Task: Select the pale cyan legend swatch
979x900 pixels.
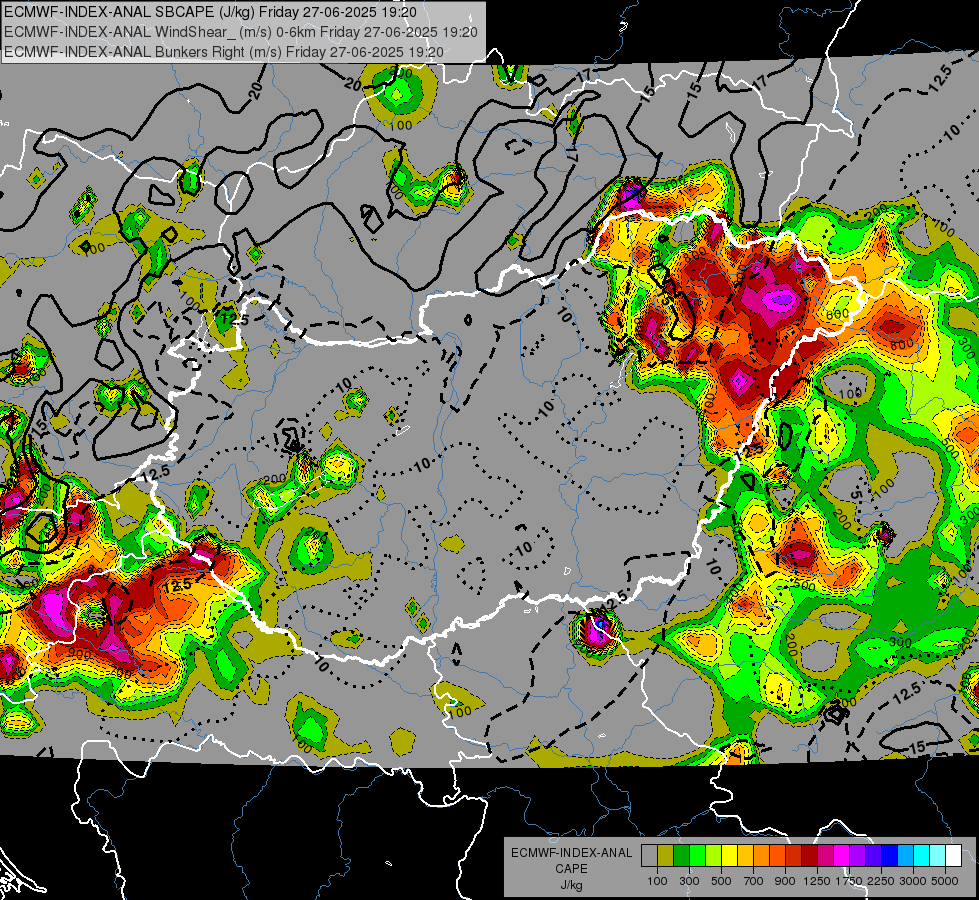Action: tap(938, 855)
